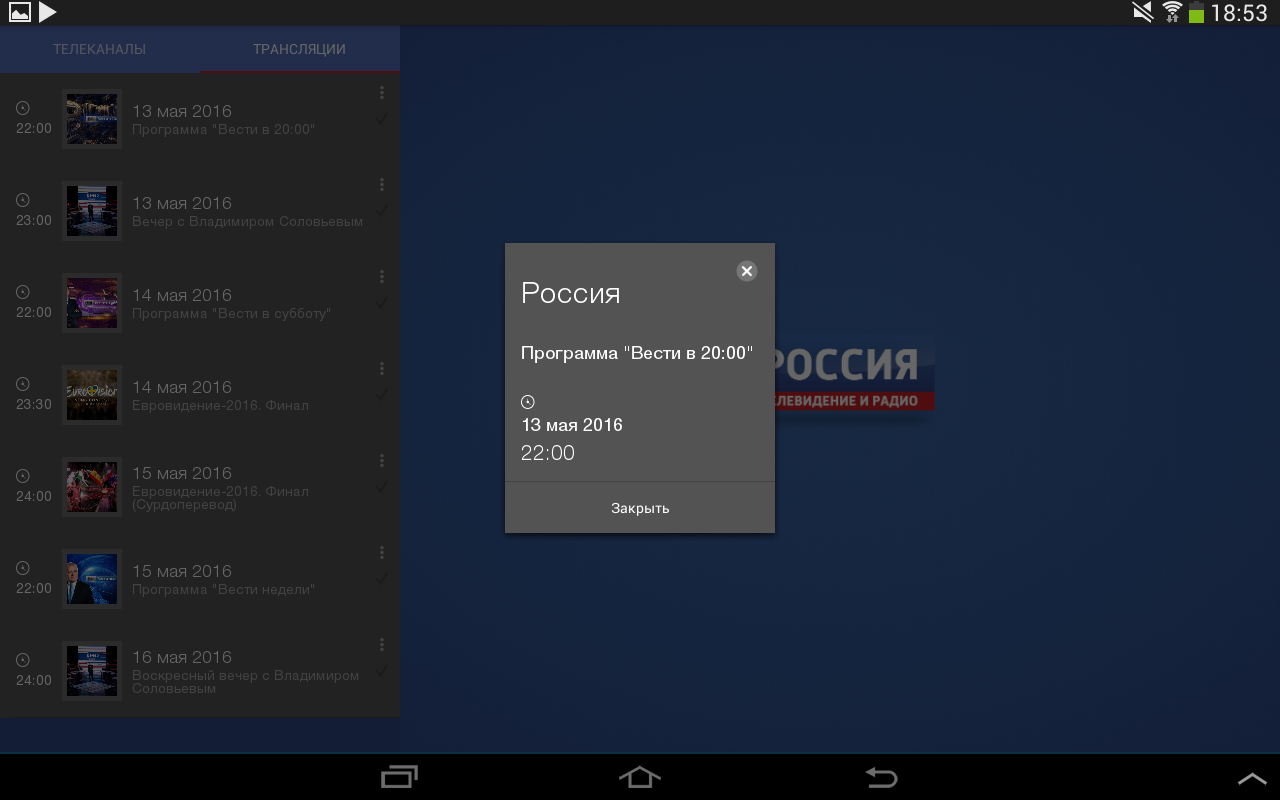Open overflow menu for Вести в 20:00

(382, 92)
